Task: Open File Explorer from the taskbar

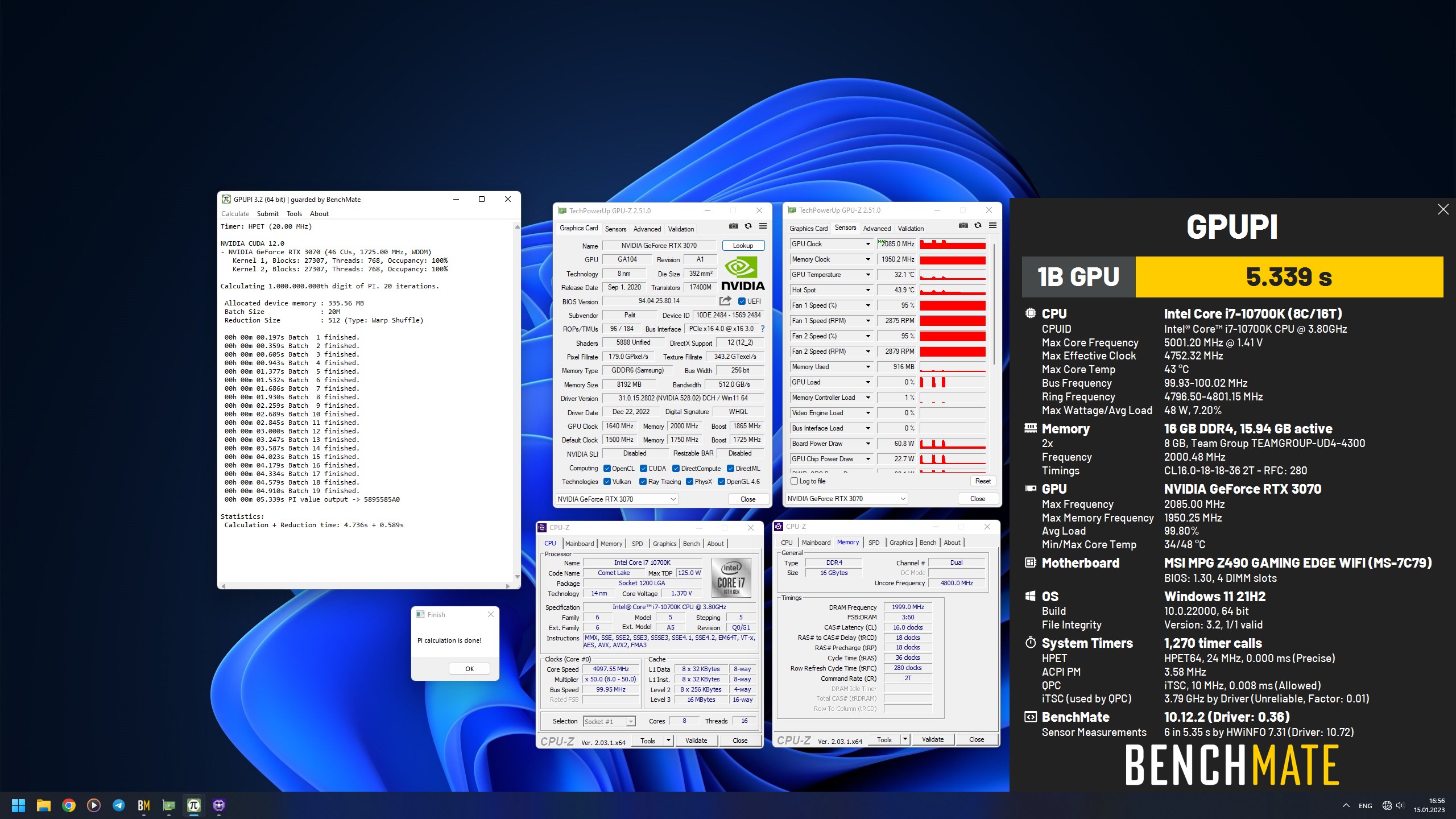Action: [x=43, y=805]
